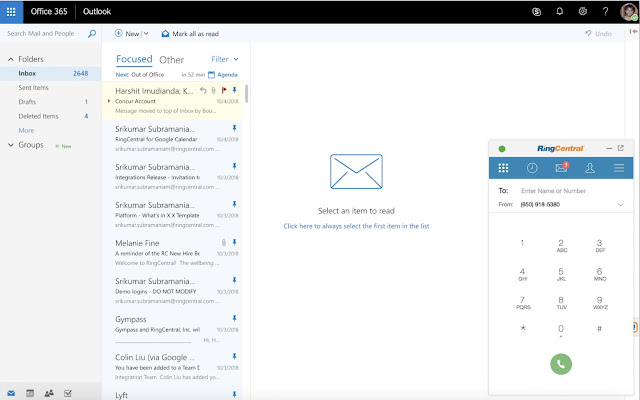This screenshot has width=640, height=400.
Task: Click the Skype icon in top bar
Action: pos(536,11)
